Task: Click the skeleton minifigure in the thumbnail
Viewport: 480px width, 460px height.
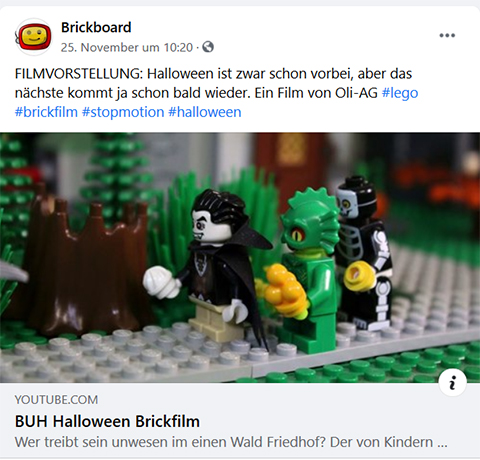Action: (x=365, y=253)
